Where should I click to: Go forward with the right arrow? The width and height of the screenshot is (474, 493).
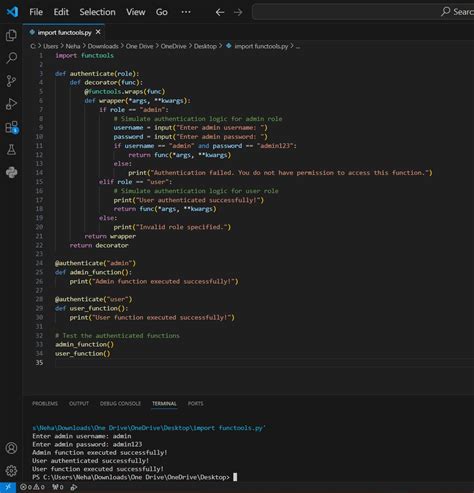pyautogui.click(x=238, y=12)
